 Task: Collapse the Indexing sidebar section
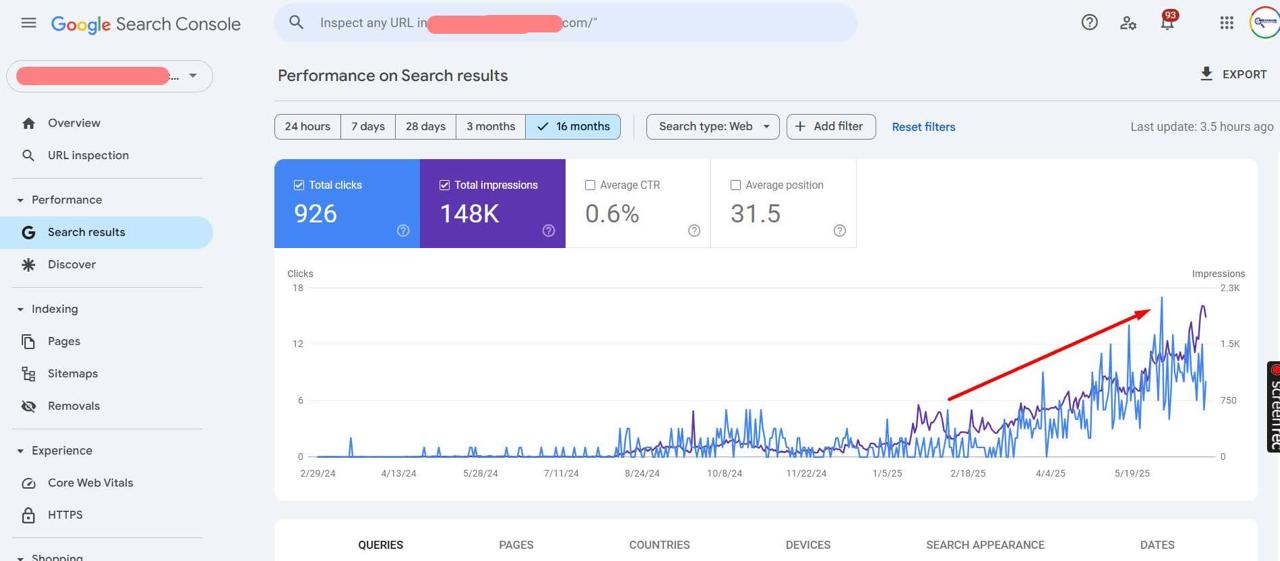(20, 309)
